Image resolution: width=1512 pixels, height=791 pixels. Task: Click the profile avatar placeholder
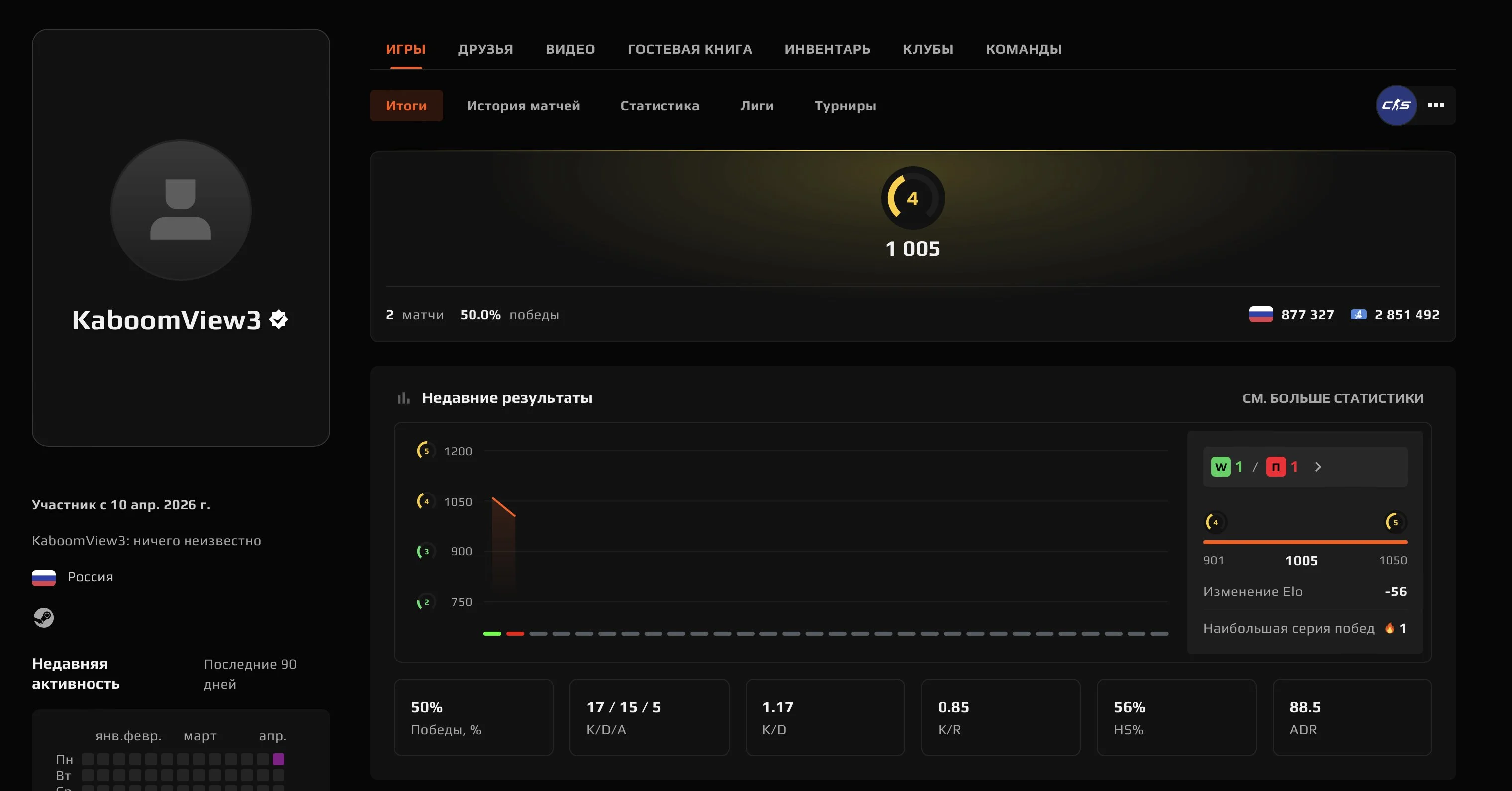click(181, 209)
